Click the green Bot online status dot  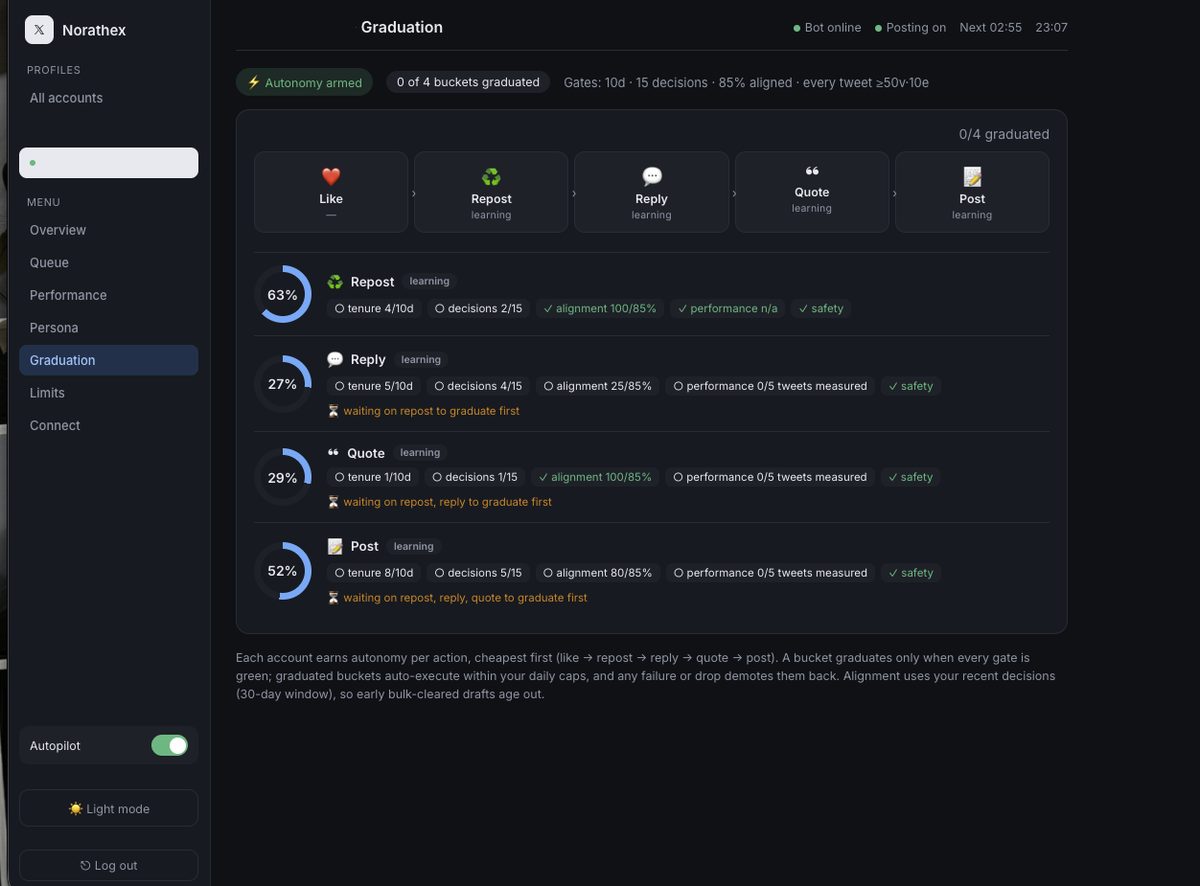tap(797, 28)
